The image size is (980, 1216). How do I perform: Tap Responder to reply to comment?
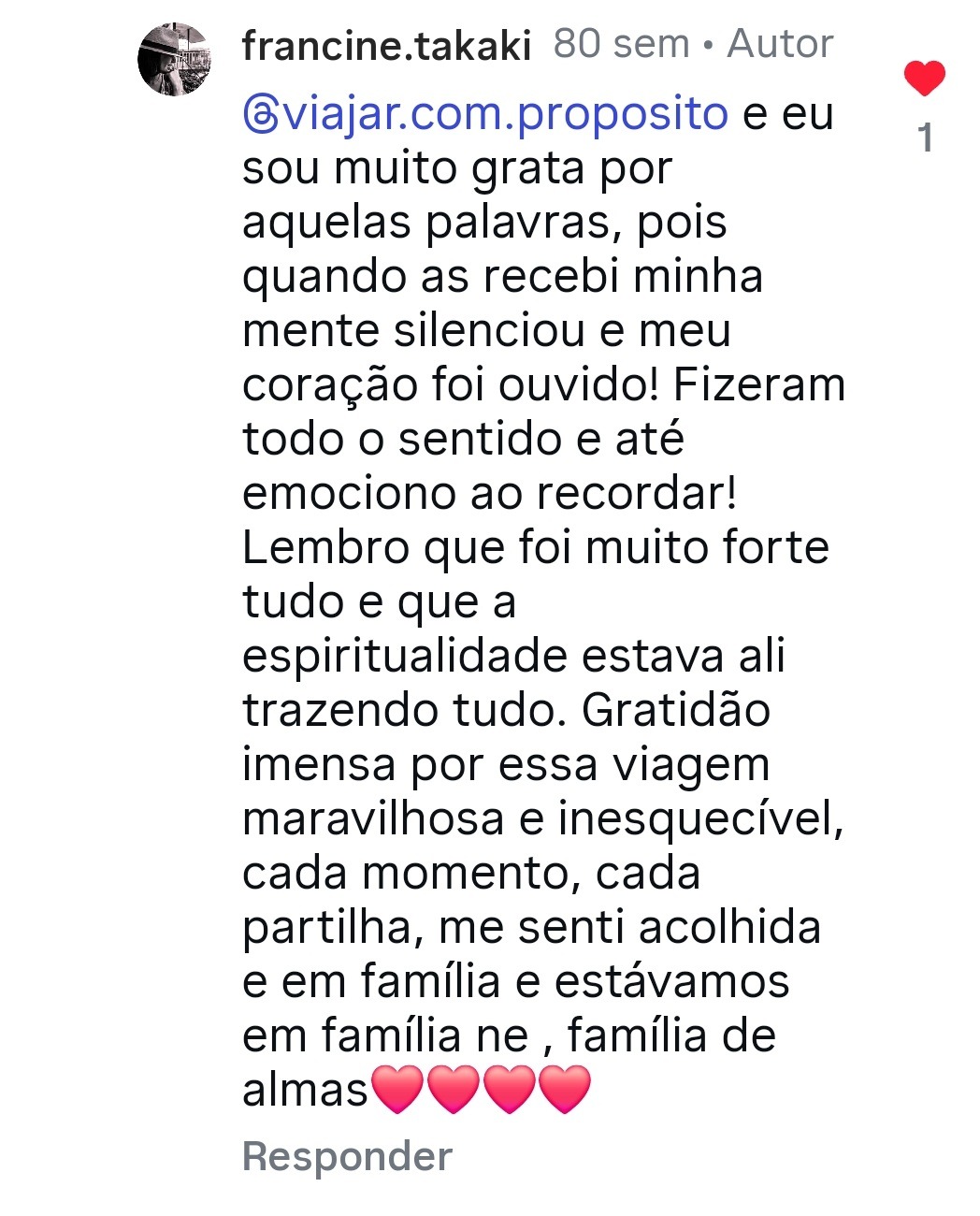(347, 1156)
